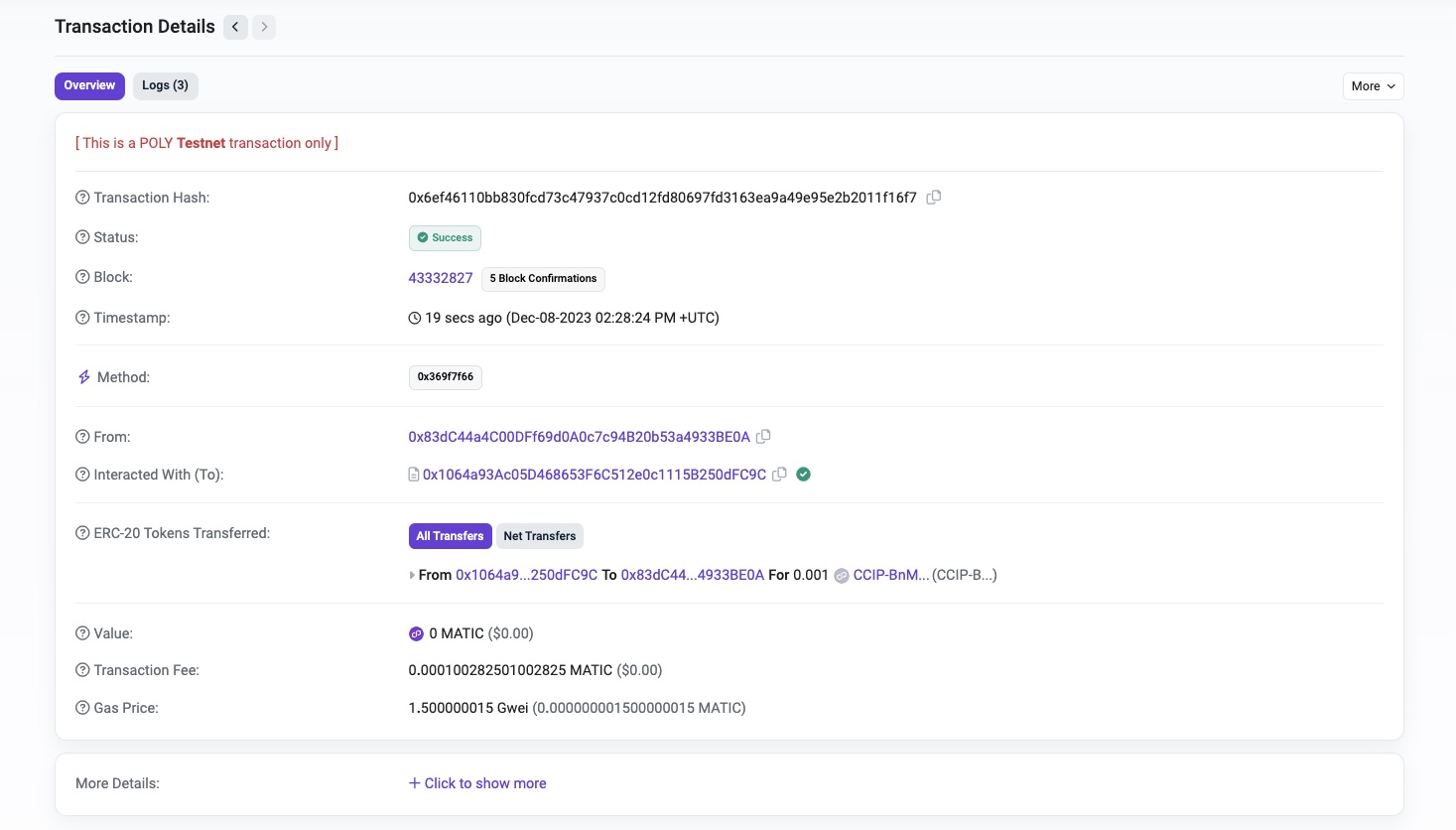1456x830 pixels.
Task: Open the CCIP-BnM token link
Action: [891, 575]
